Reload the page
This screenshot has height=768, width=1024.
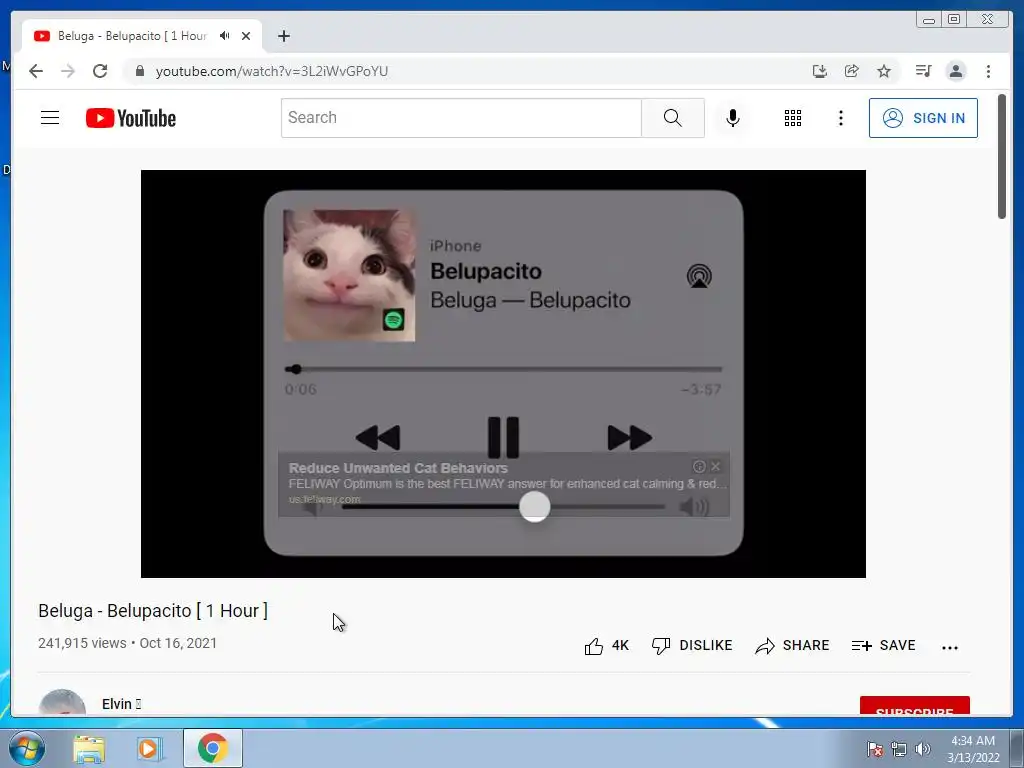pos(100,71)
